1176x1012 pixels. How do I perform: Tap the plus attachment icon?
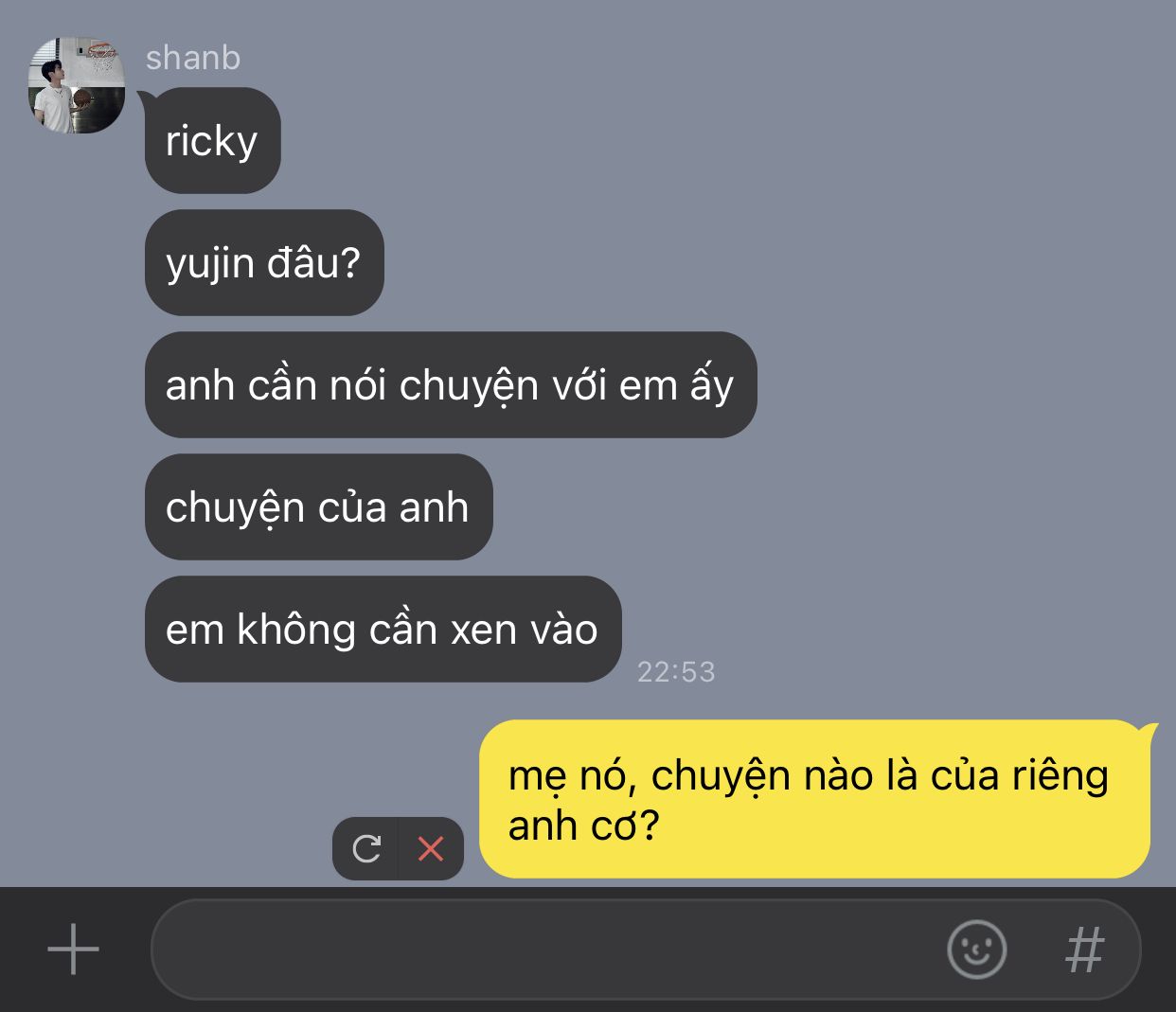click(73, 949)
